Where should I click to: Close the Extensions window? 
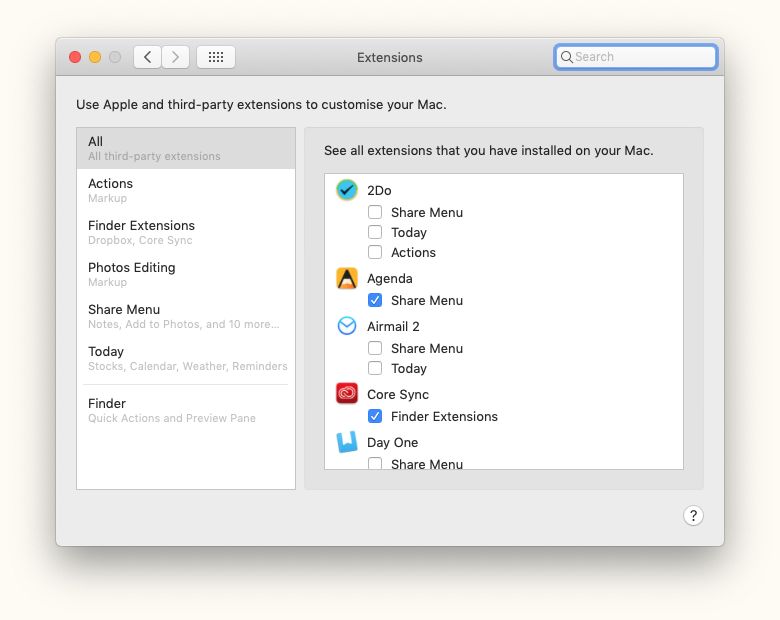coord(75,57)
